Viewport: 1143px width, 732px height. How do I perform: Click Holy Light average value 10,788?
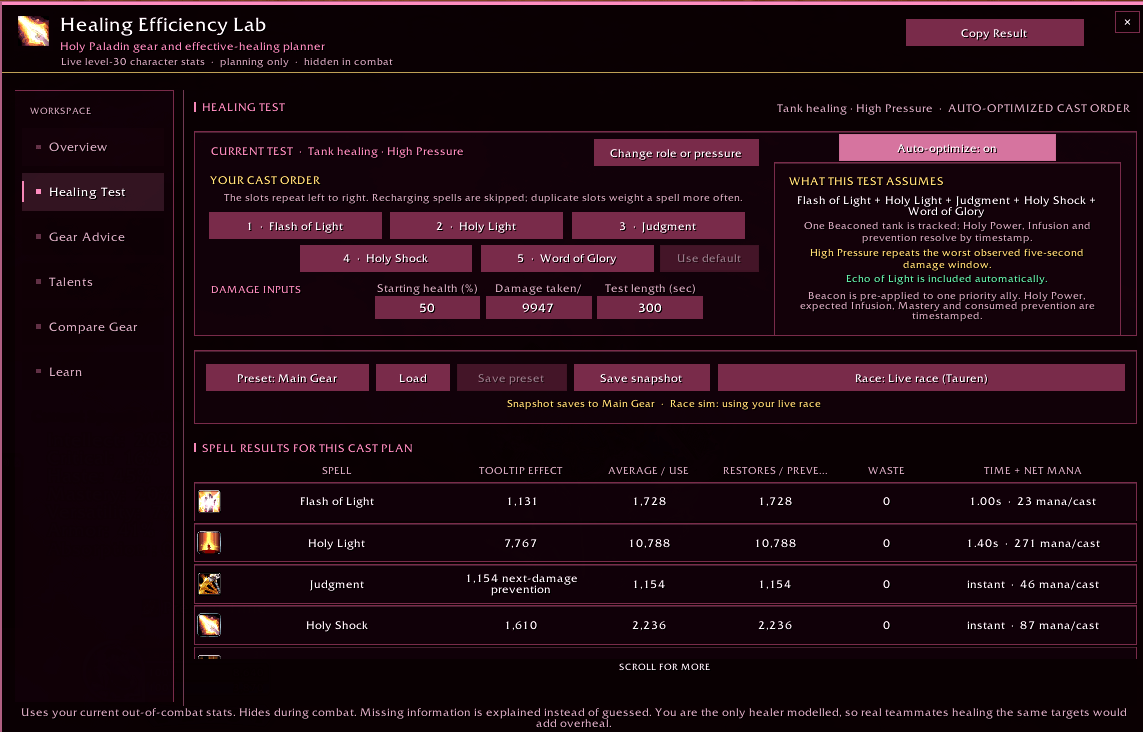[x=649, y=543]
